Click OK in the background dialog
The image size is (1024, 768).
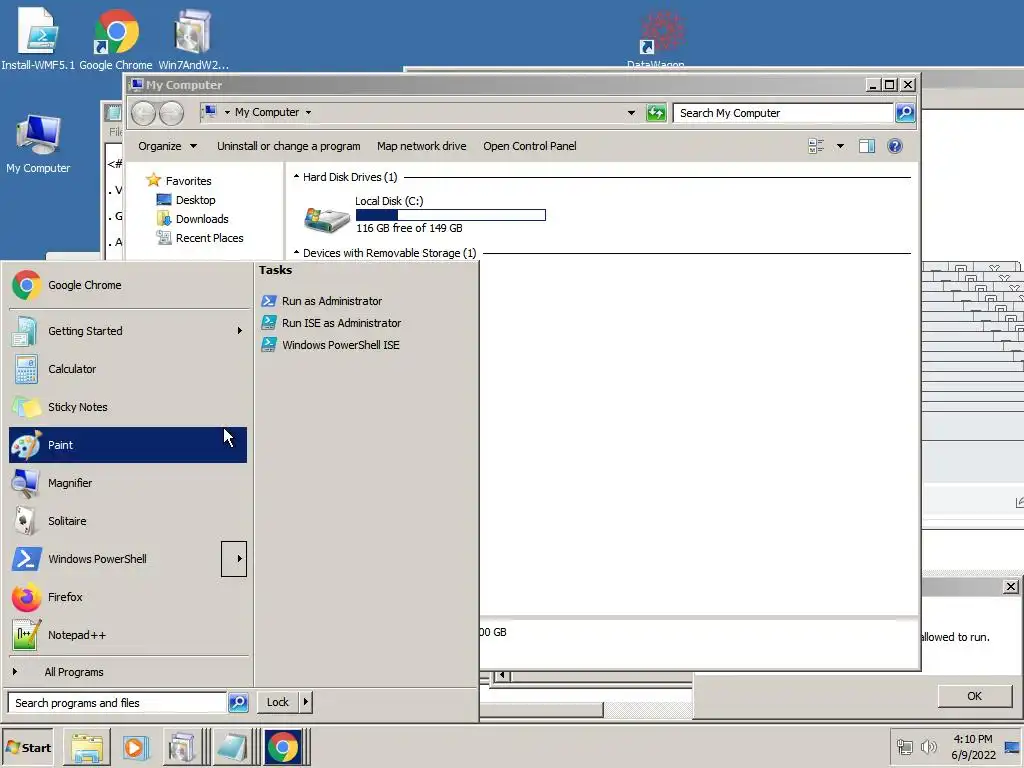tap(974, 696)
